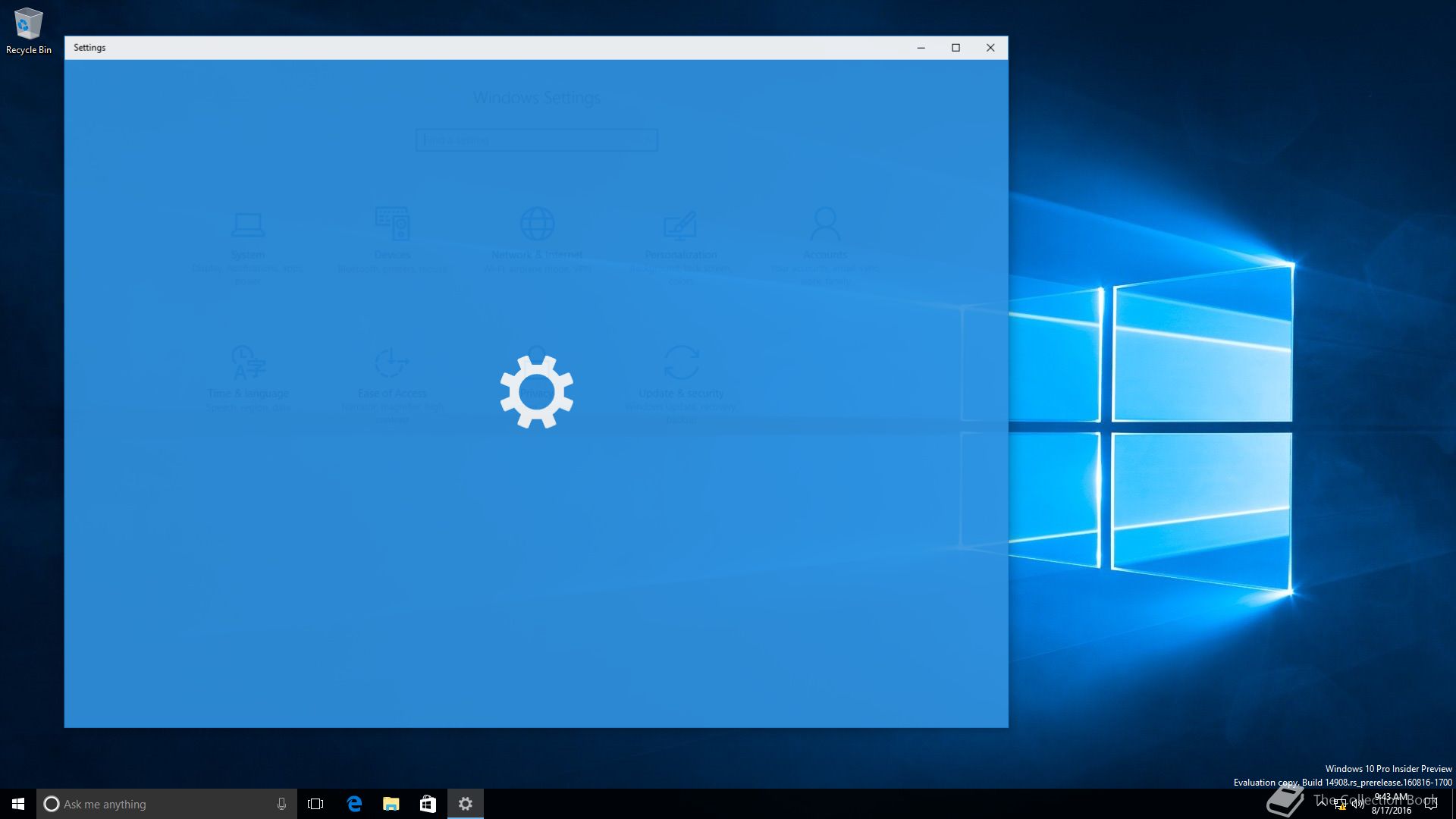The height and width of the screenshot is (819, 1456).
Task: Open the volume control tray icon
Action: (x=1357, y=805)
